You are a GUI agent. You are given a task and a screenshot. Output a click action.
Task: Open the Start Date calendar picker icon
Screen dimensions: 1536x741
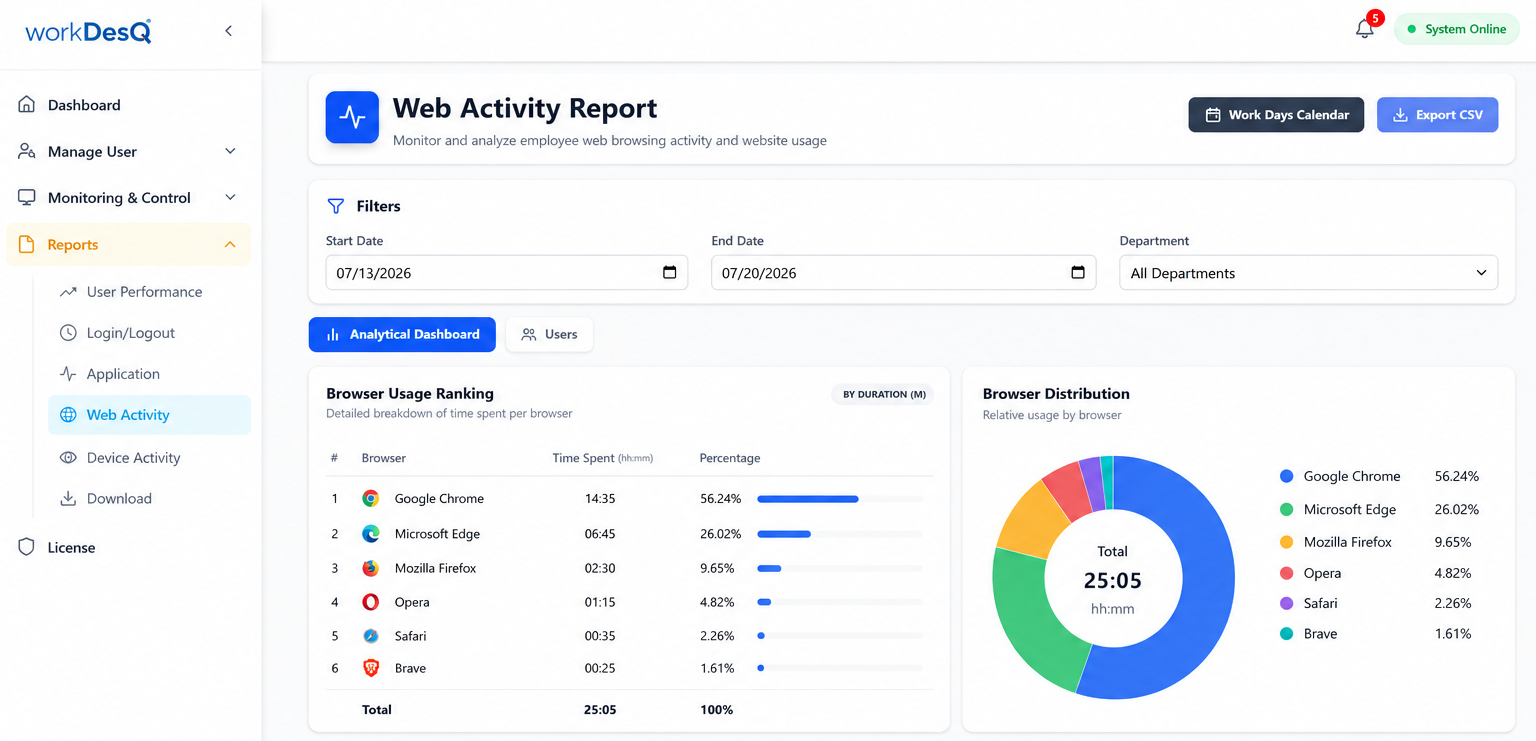click(x=670, y=273)
